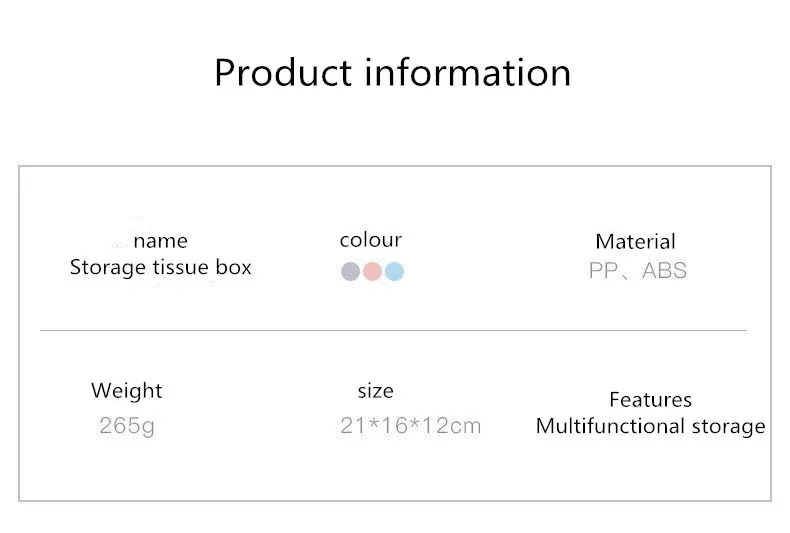790x533 pixels.
Task: Click the word 'Multifunctional' under Features
Action: click(606, 426)
